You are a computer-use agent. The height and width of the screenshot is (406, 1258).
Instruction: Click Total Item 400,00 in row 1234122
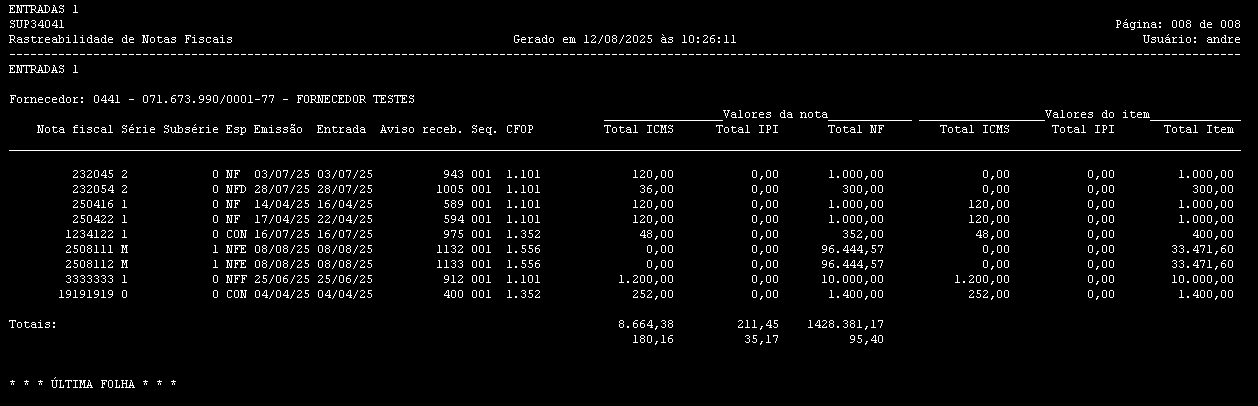coord(1213,234)
